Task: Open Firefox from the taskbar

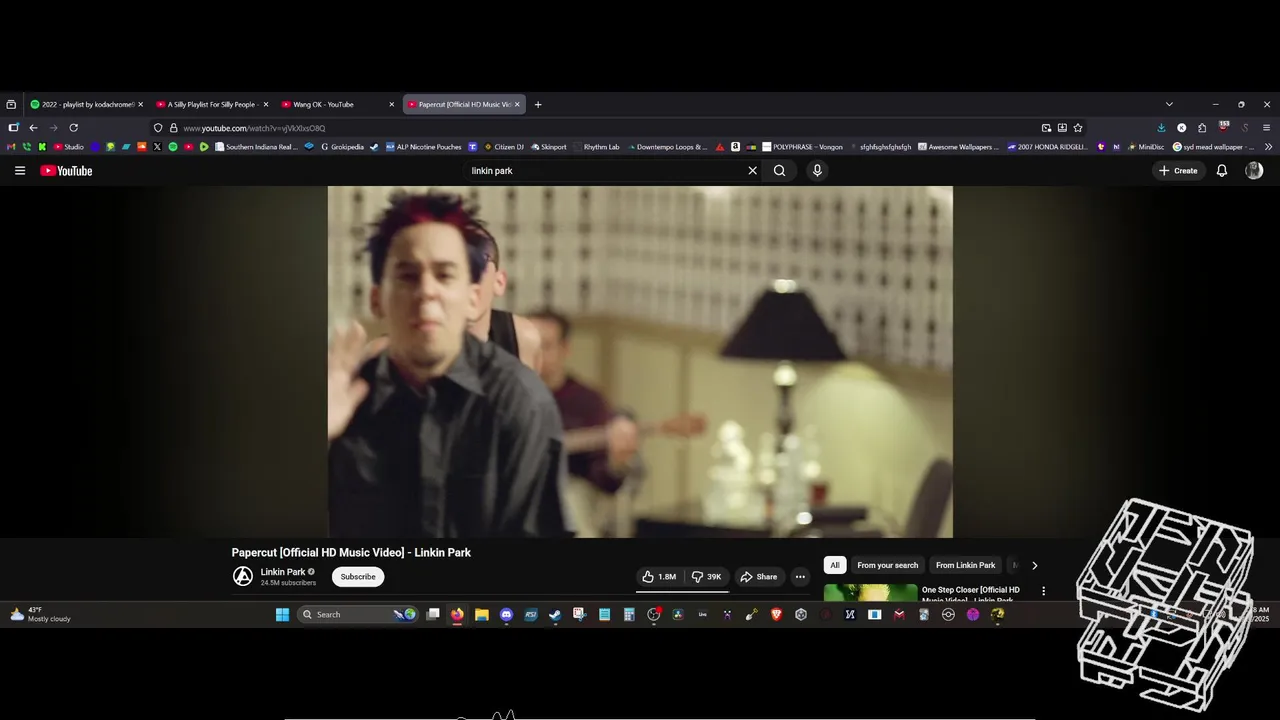Action: click(x=457, y=615)
